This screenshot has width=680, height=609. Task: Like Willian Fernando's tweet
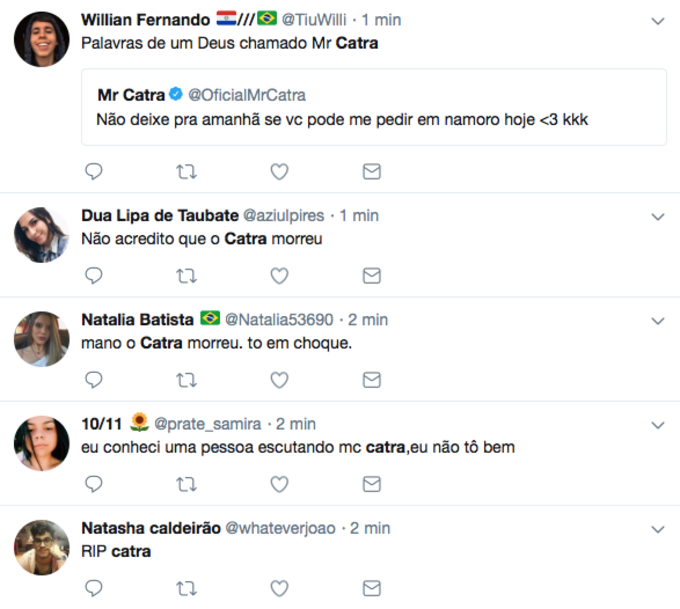pos(279,171)
